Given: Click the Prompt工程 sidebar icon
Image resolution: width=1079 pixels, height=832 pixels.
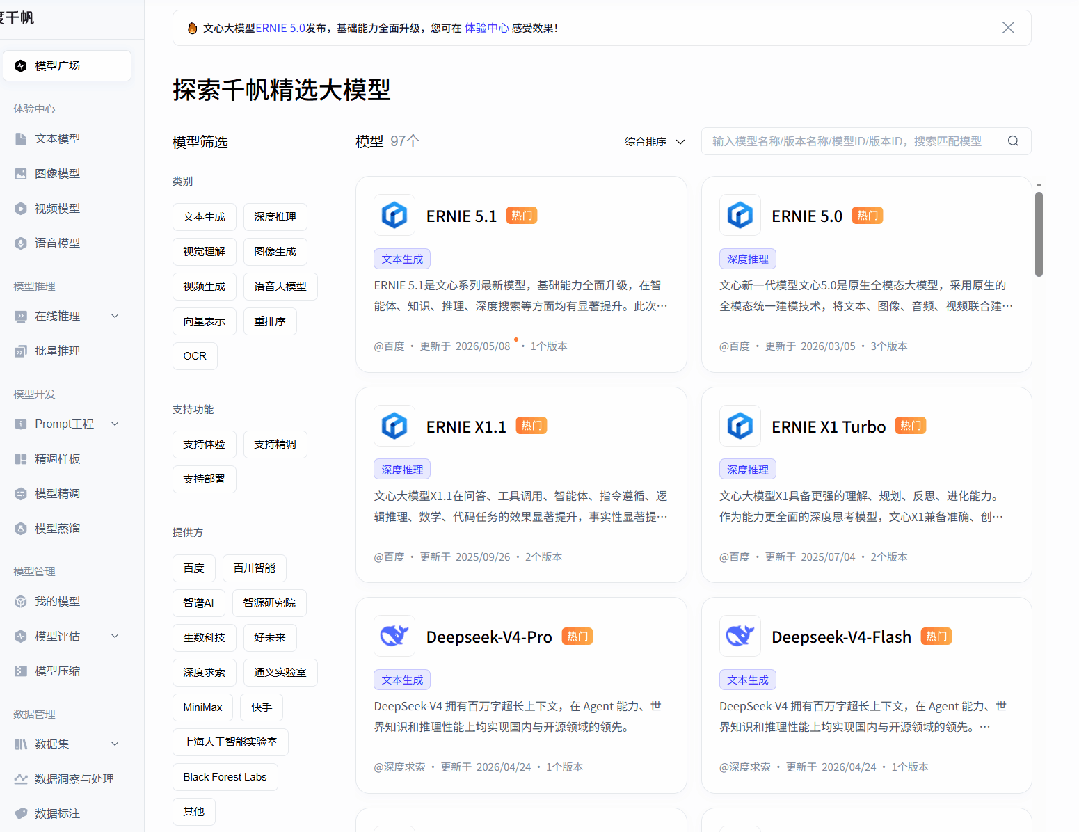Looking at the screenshot, I should click(21, 424).
